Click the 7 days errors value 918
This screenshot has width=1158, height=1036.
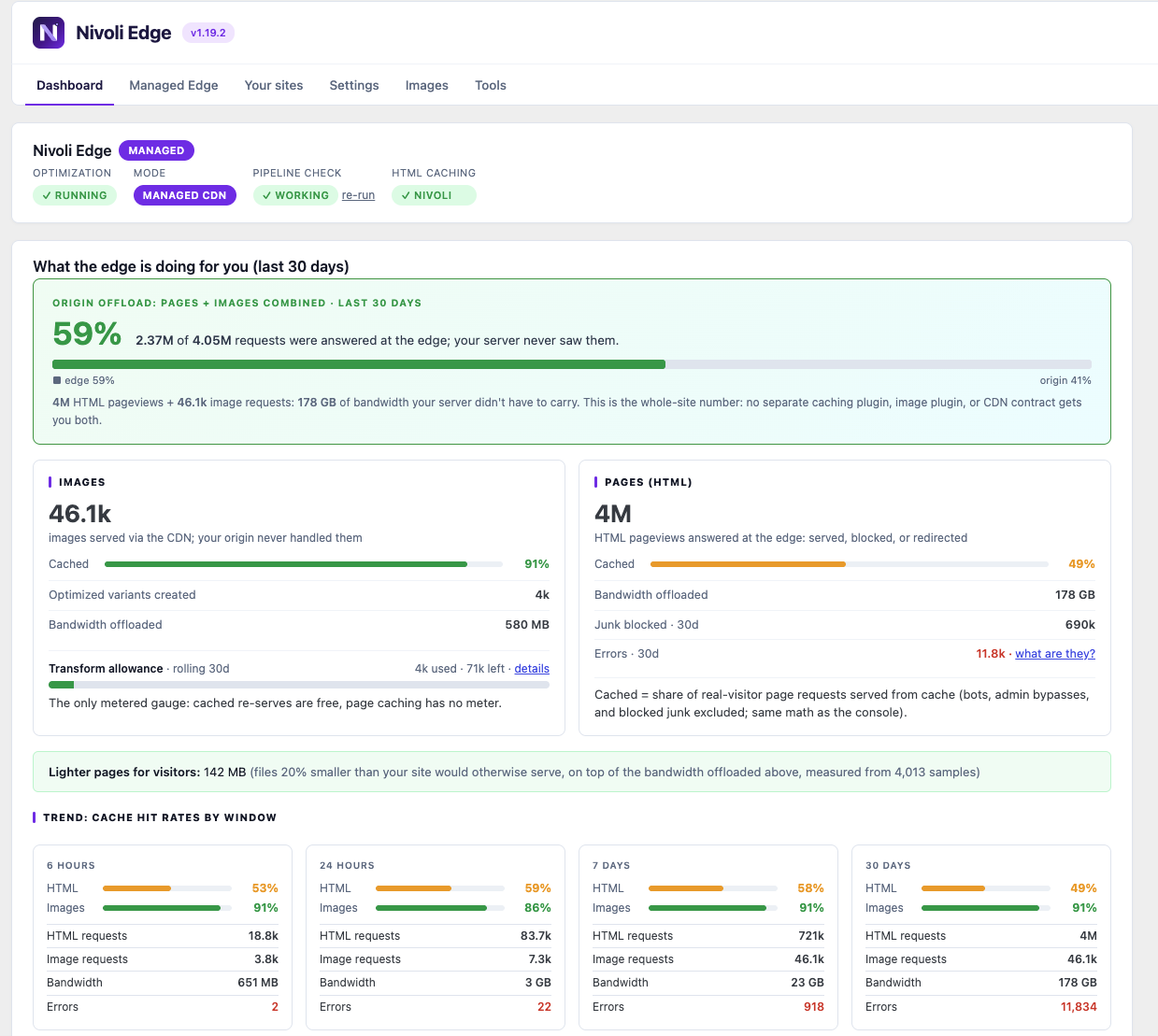tap(814, 1007)
